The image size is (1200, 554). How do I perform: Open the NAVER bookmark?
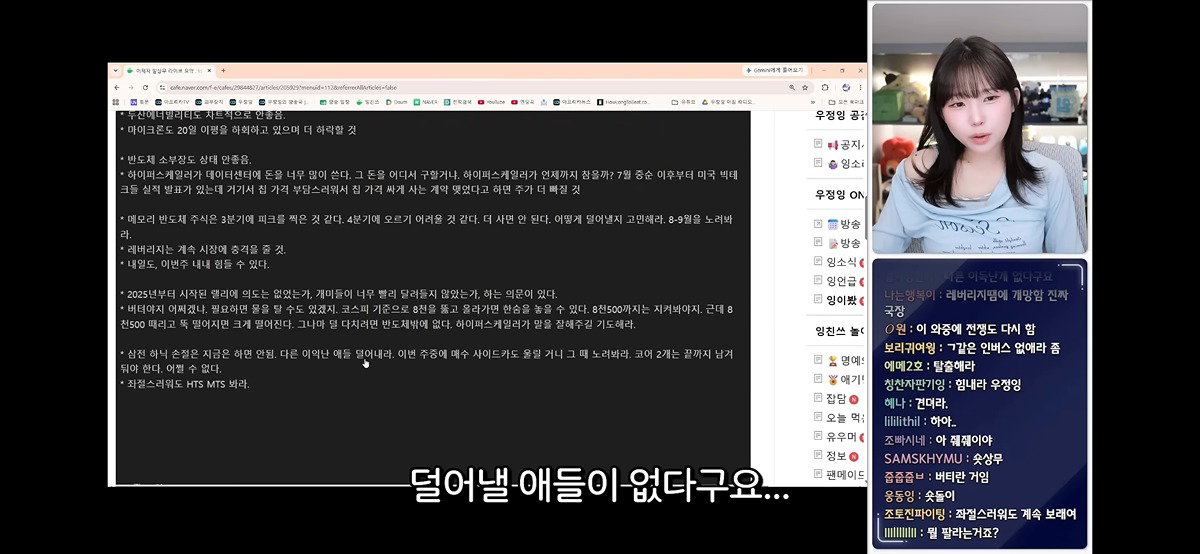[425, 102]
